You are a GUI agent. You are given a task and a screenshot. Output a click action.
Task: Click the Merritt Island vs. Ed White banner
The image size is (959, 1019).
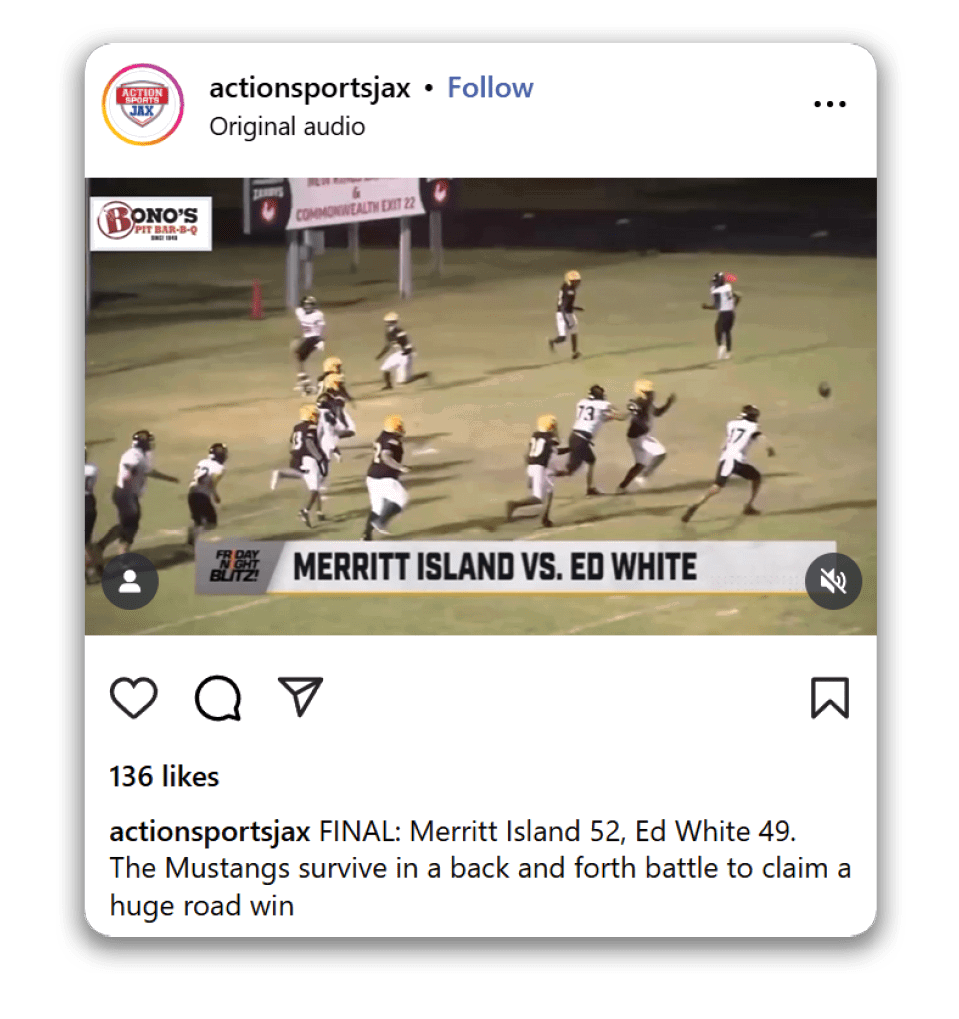[x=494, y=567]
